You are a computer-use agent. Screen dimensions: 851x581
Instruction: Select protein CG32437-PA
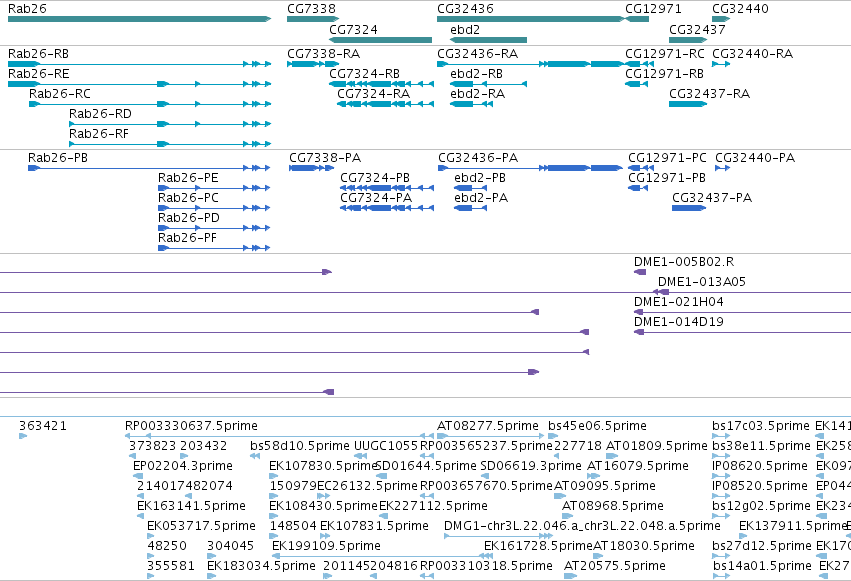coord(689,208)
